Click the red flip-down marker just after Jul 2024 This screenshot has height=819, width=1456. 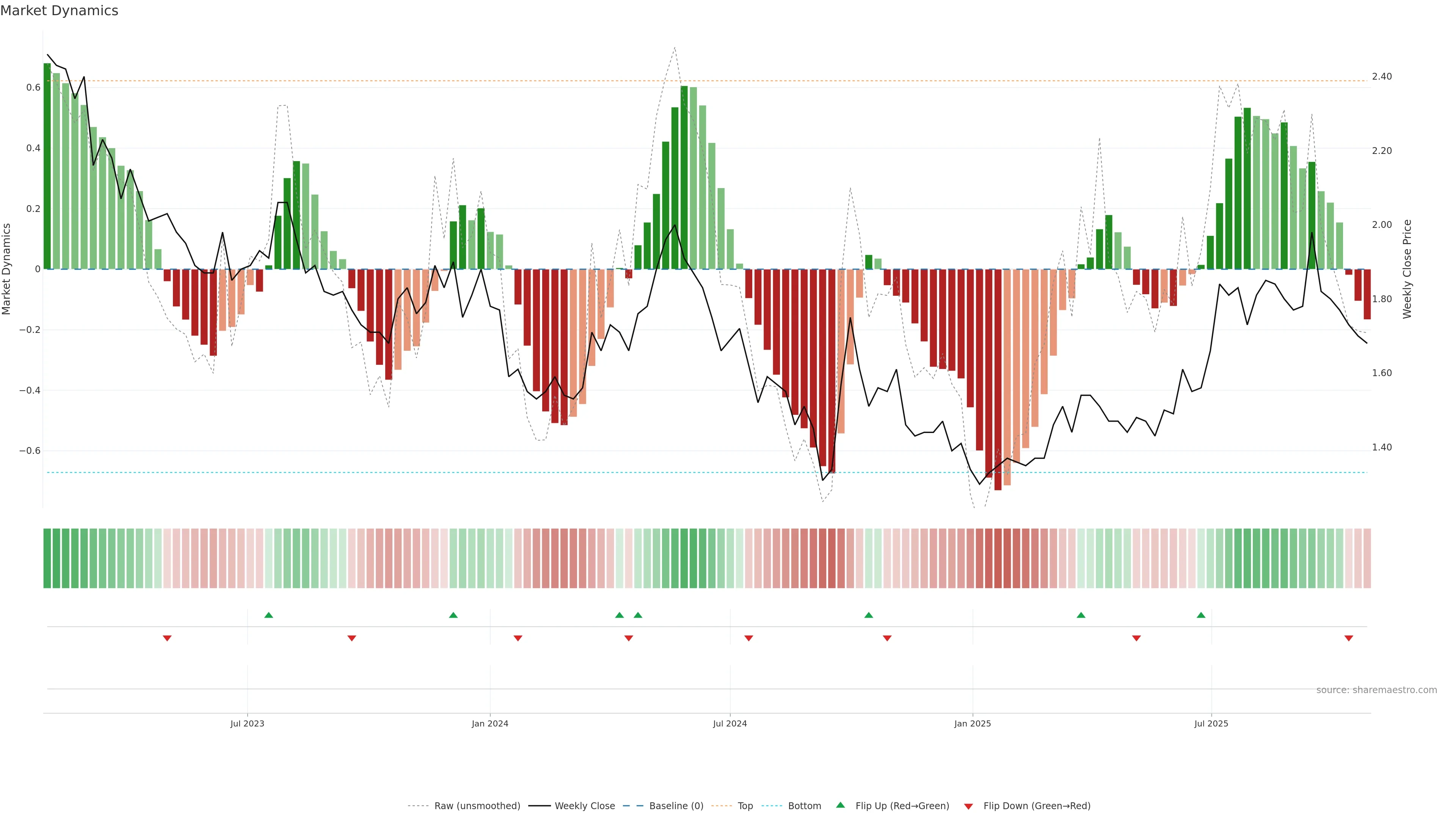tap(749, 638)
